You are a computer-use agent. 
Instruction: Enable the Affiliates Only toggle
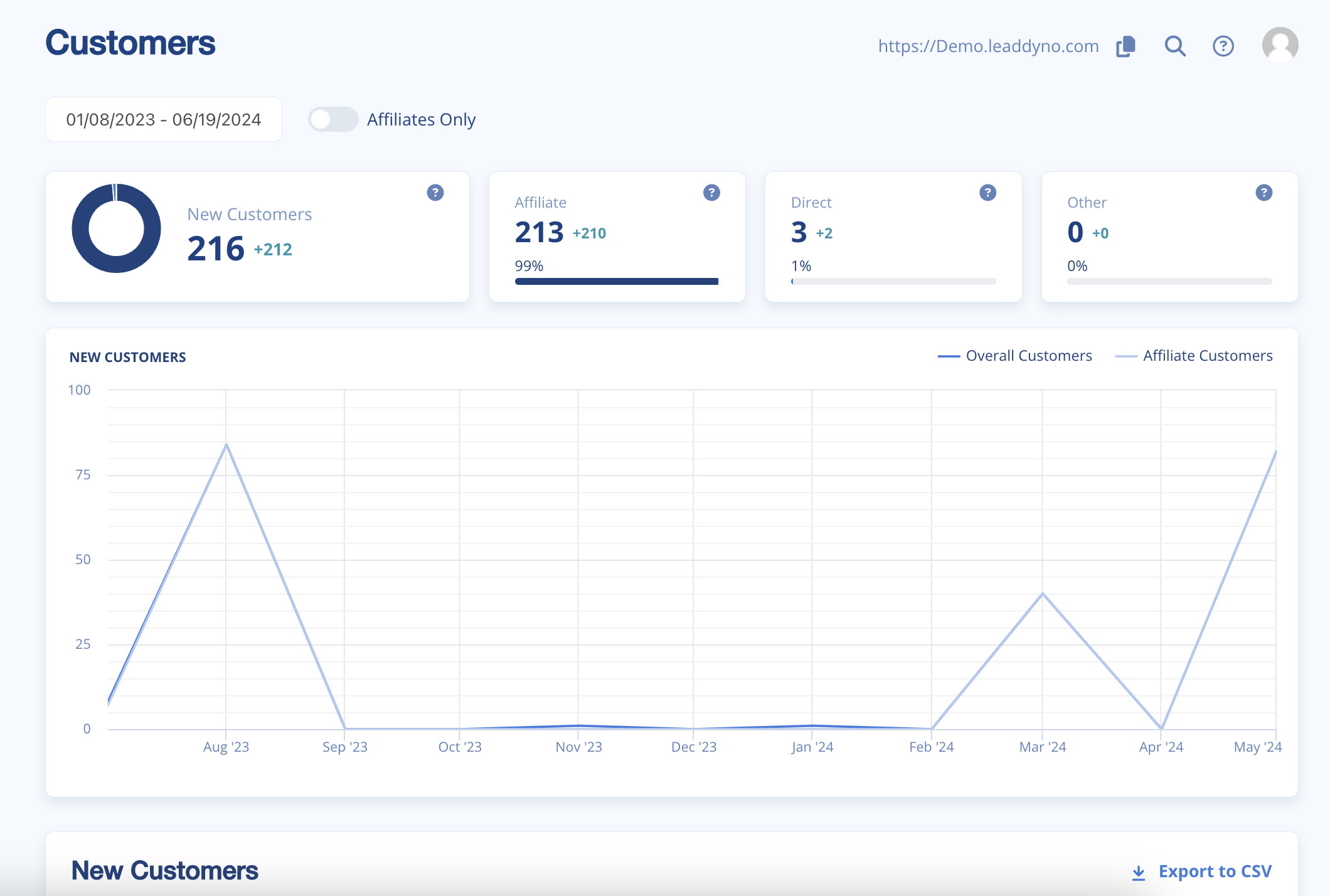(332, 119)
